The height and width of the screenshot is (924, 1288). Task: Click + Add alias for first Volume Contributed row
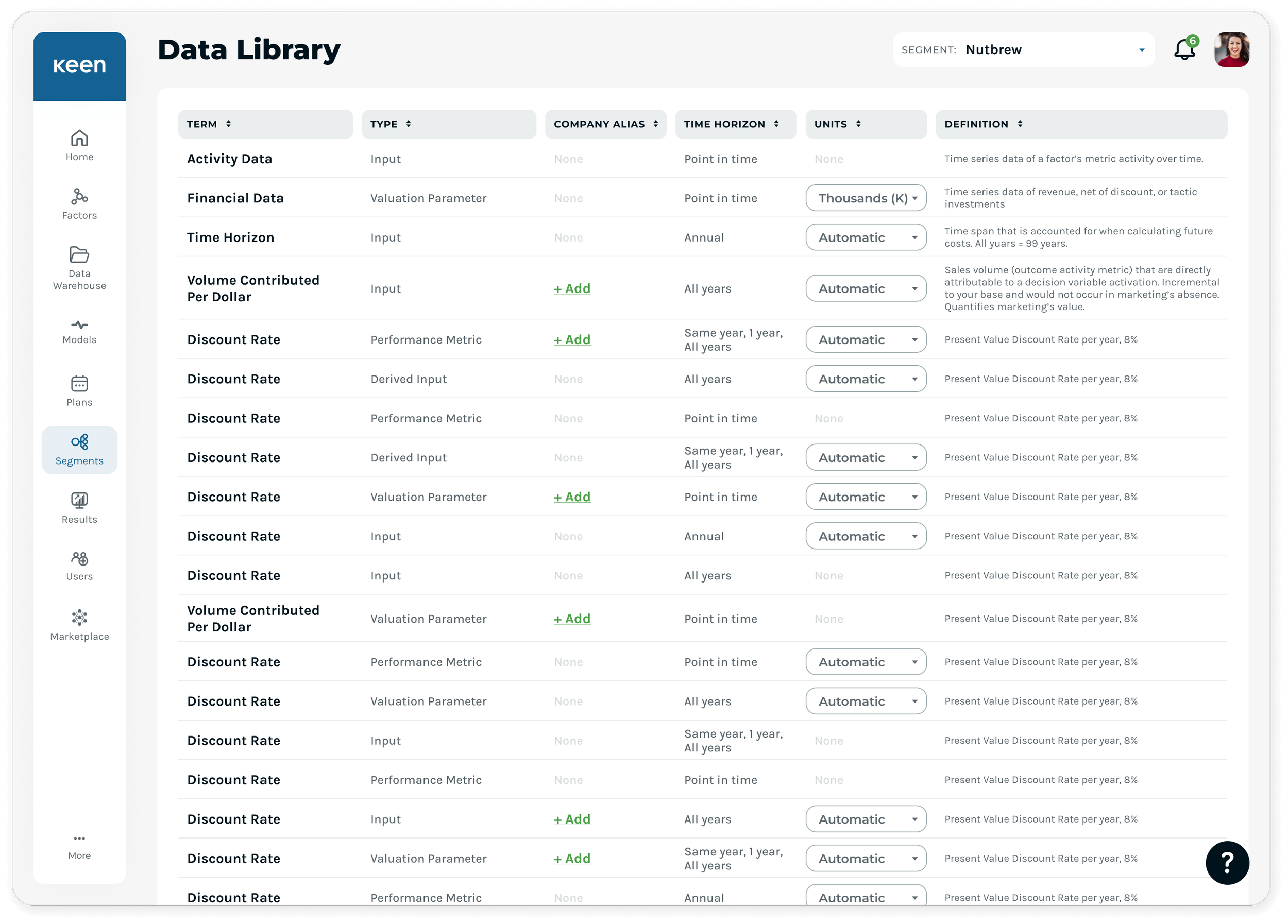(x=572, y=288)
